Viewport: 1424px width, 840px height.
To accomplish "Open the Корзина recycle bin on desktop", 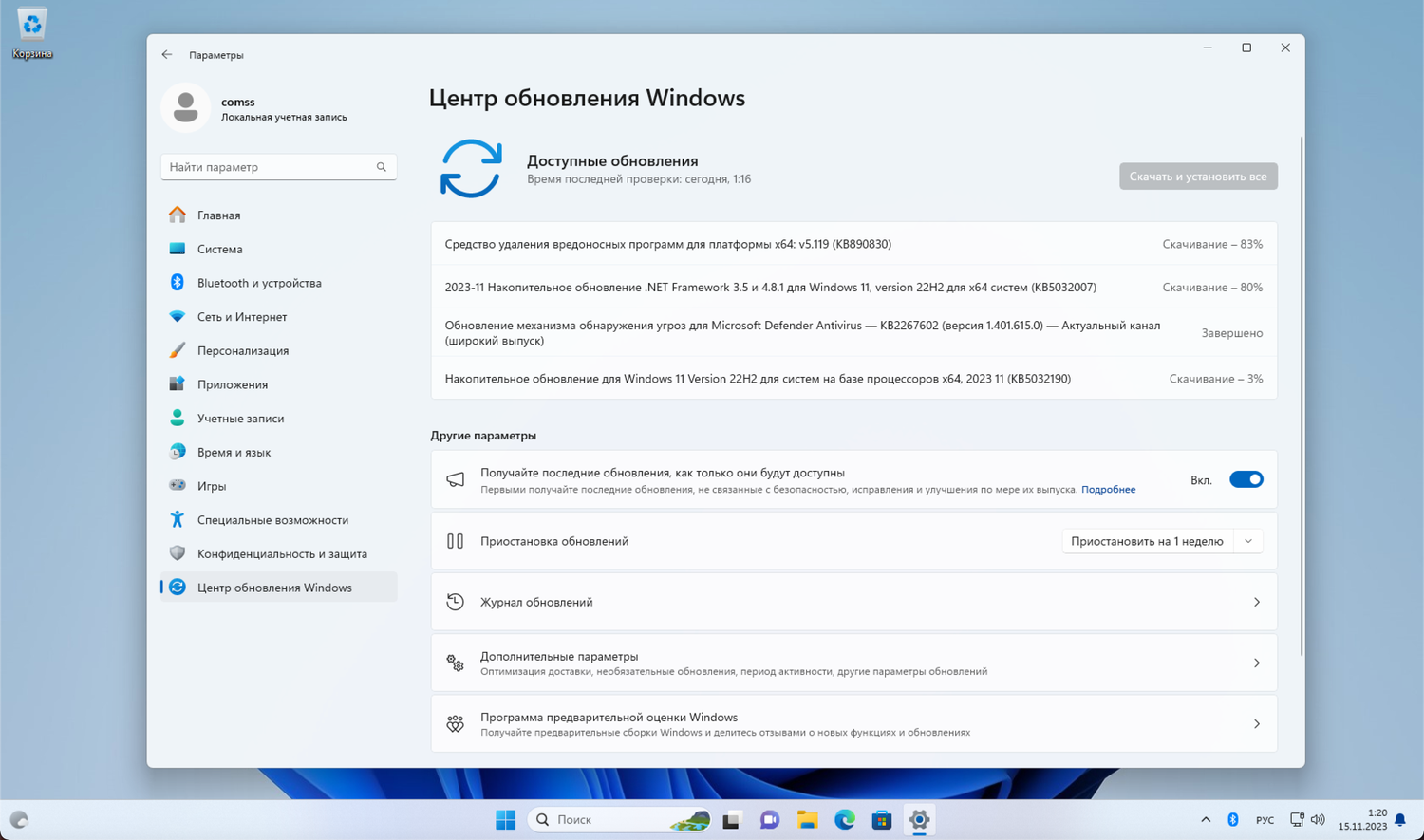I will click(x=32, y=32).
